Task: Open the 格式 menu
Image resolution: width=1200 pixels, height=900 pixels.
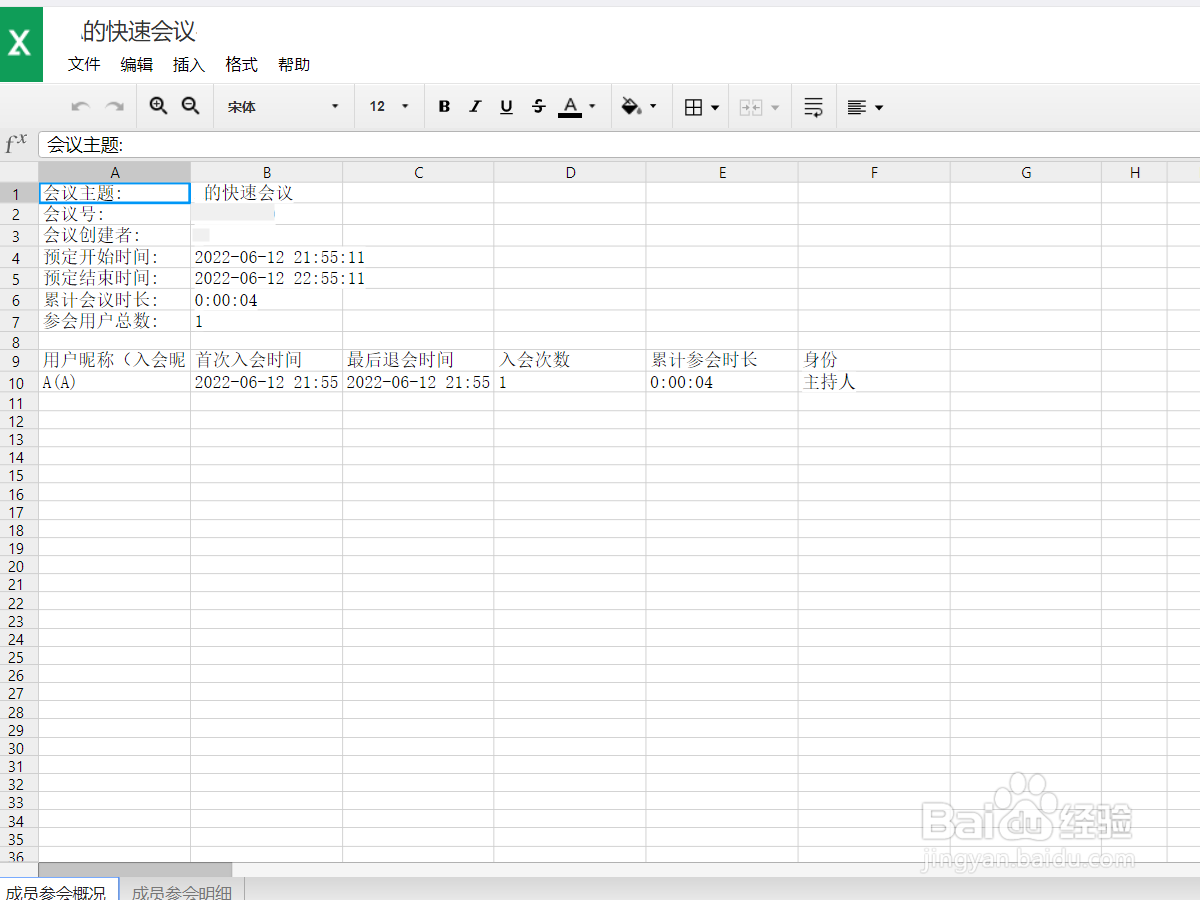Action: coord(241,64)
